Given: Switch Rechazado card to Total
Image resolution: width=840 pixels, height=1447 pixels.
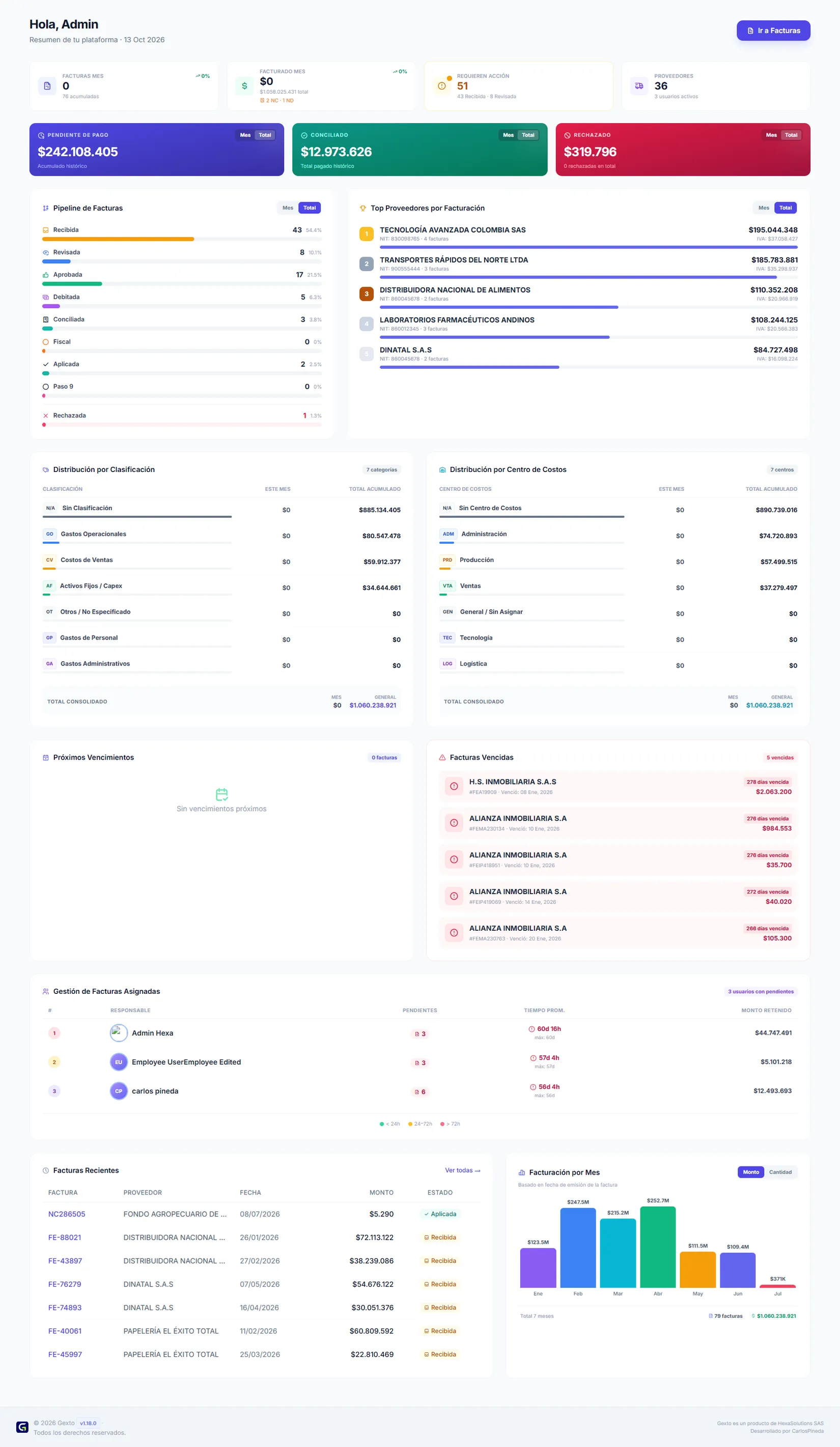Looking at the screenshot, I should click(x=791, y=135).
